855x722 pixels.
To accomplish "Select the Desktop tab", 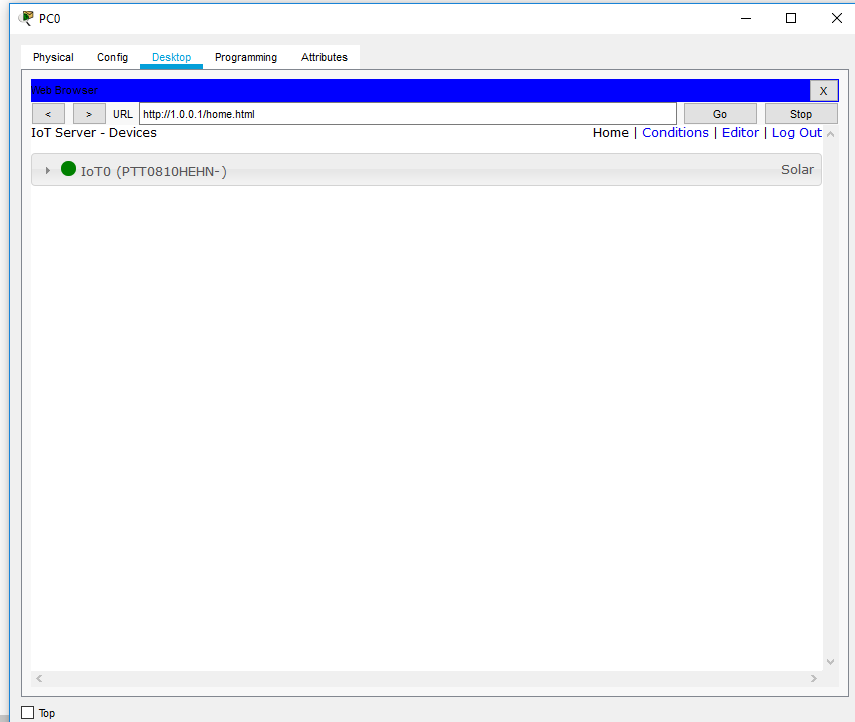I will click(x=171, y=57).
